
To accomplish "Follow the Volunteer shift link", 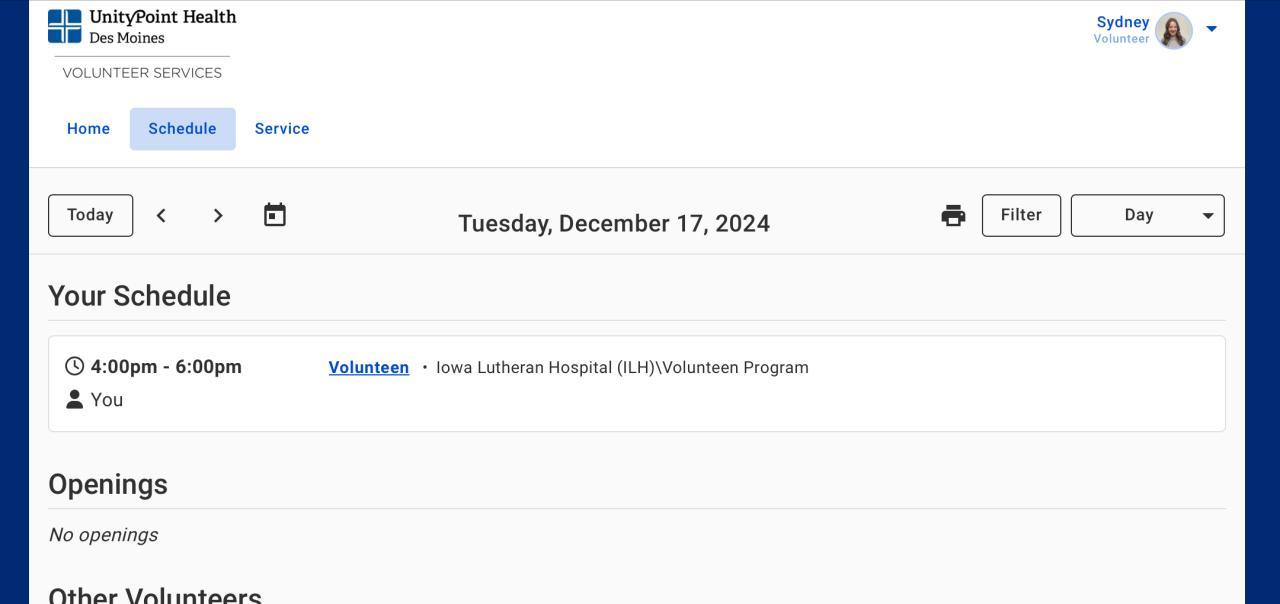I will pyautogui.click(x=368, y=367).
